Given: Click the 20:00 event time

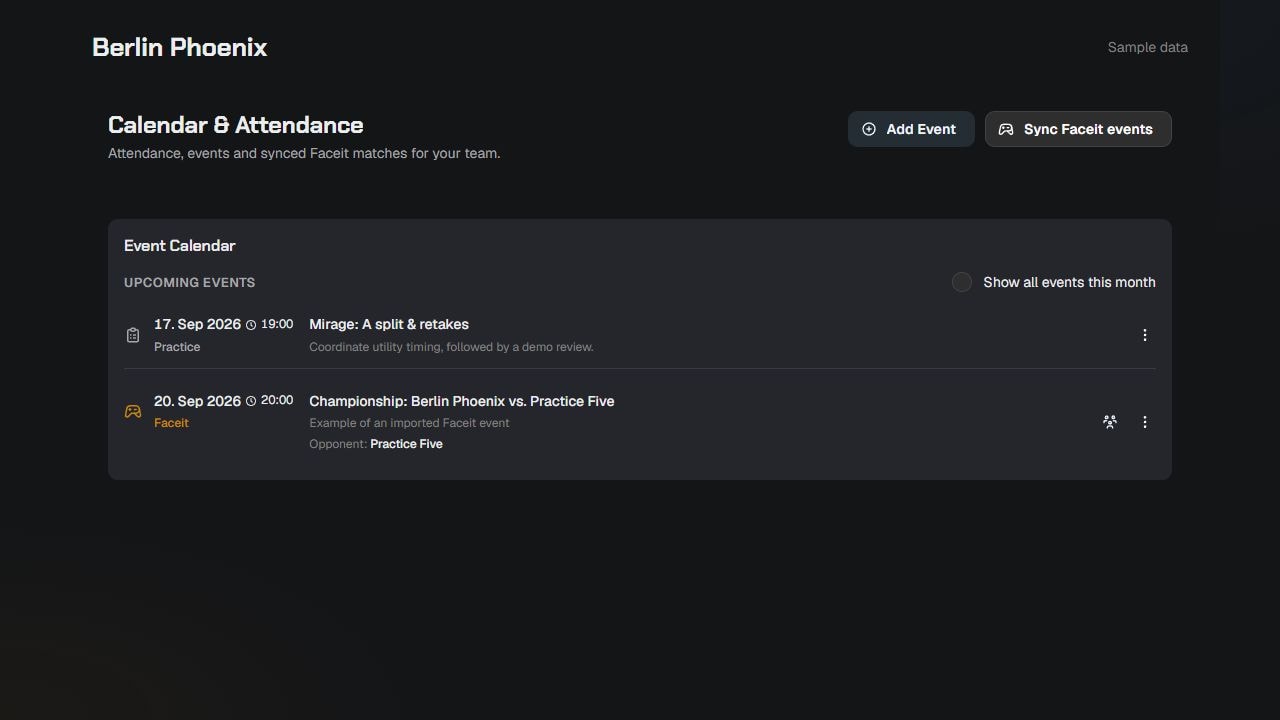Looking at the screenshot, I should pyautogui.click(x=277, y=400).
